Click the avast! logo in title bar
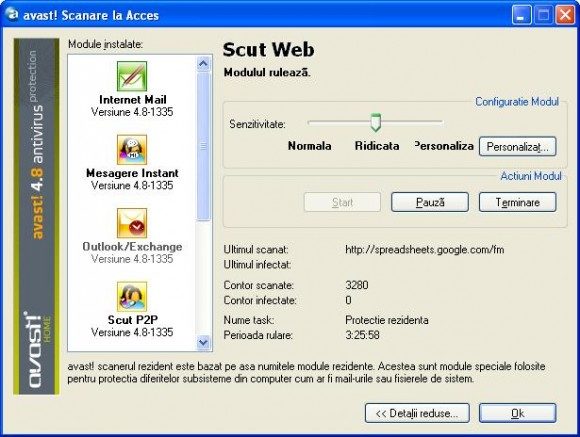580x437 pixels. point(11,14)
